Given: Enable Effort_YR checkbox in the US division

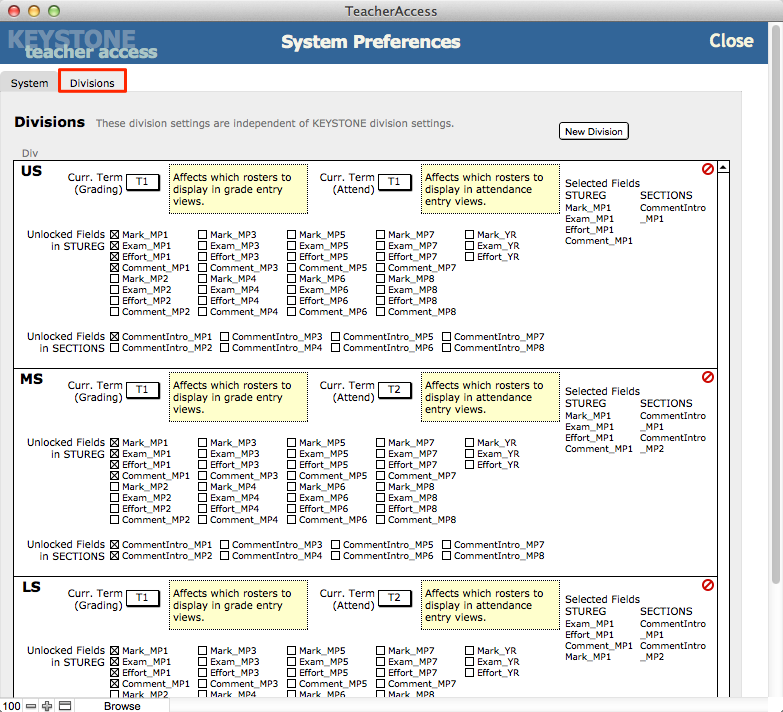Looking at the screenshot, I should coord(469,257).
